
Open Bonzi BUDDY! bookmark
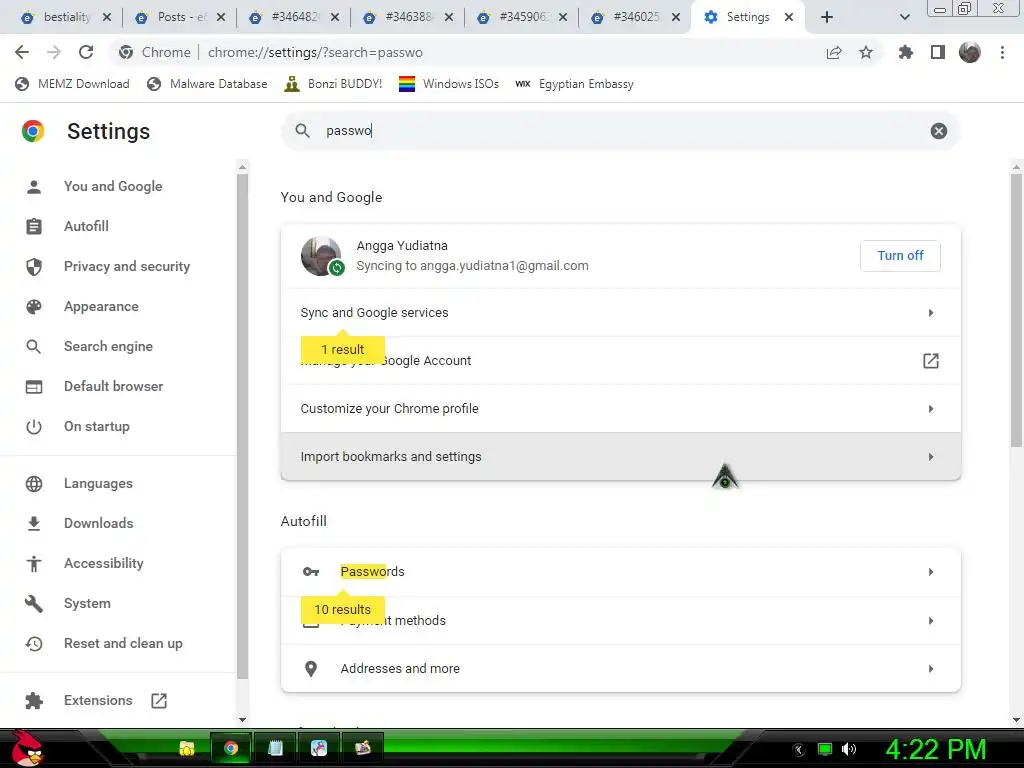tap(333, 84)
